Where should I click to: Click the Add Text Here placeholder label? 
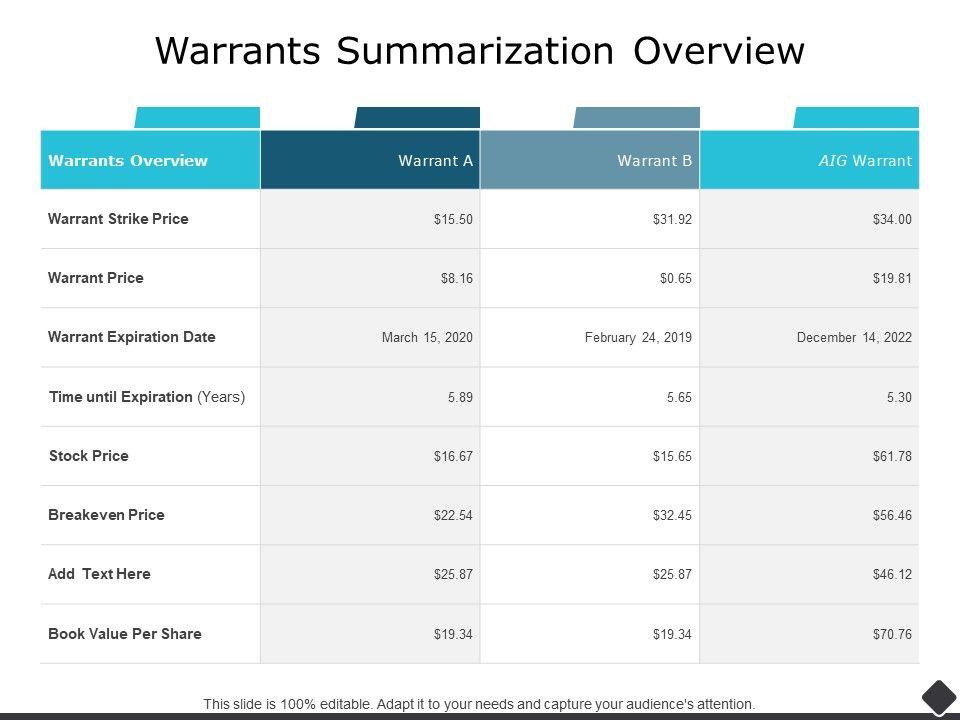(x=99, y=574)
